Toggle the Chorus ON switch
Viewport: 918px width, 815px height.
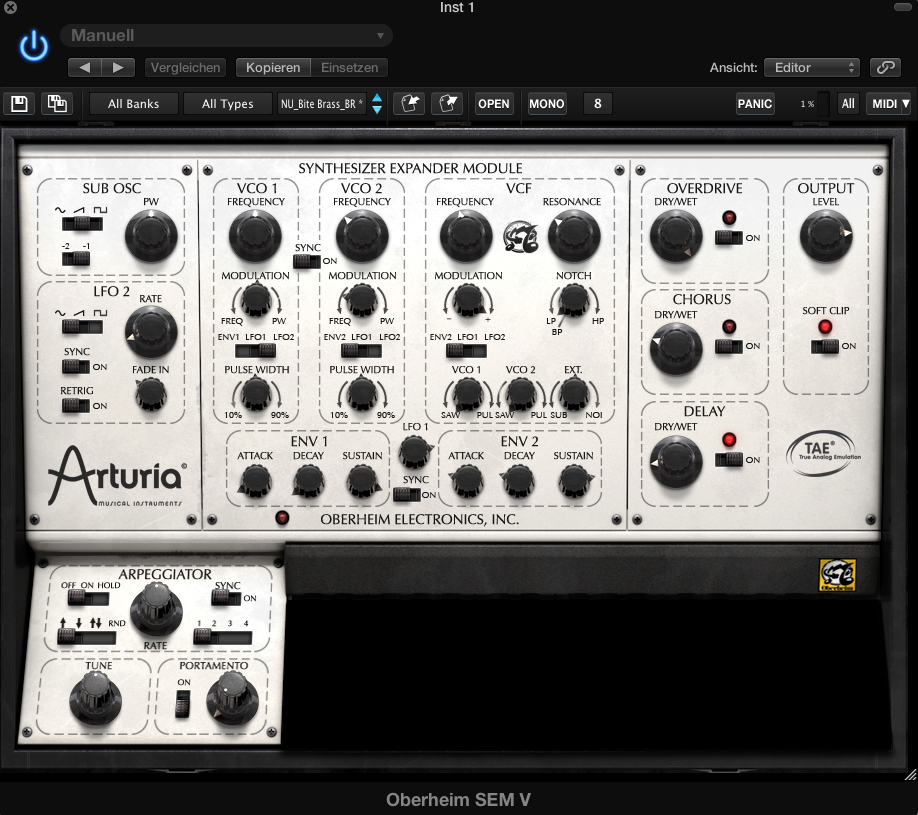(729, 346)
